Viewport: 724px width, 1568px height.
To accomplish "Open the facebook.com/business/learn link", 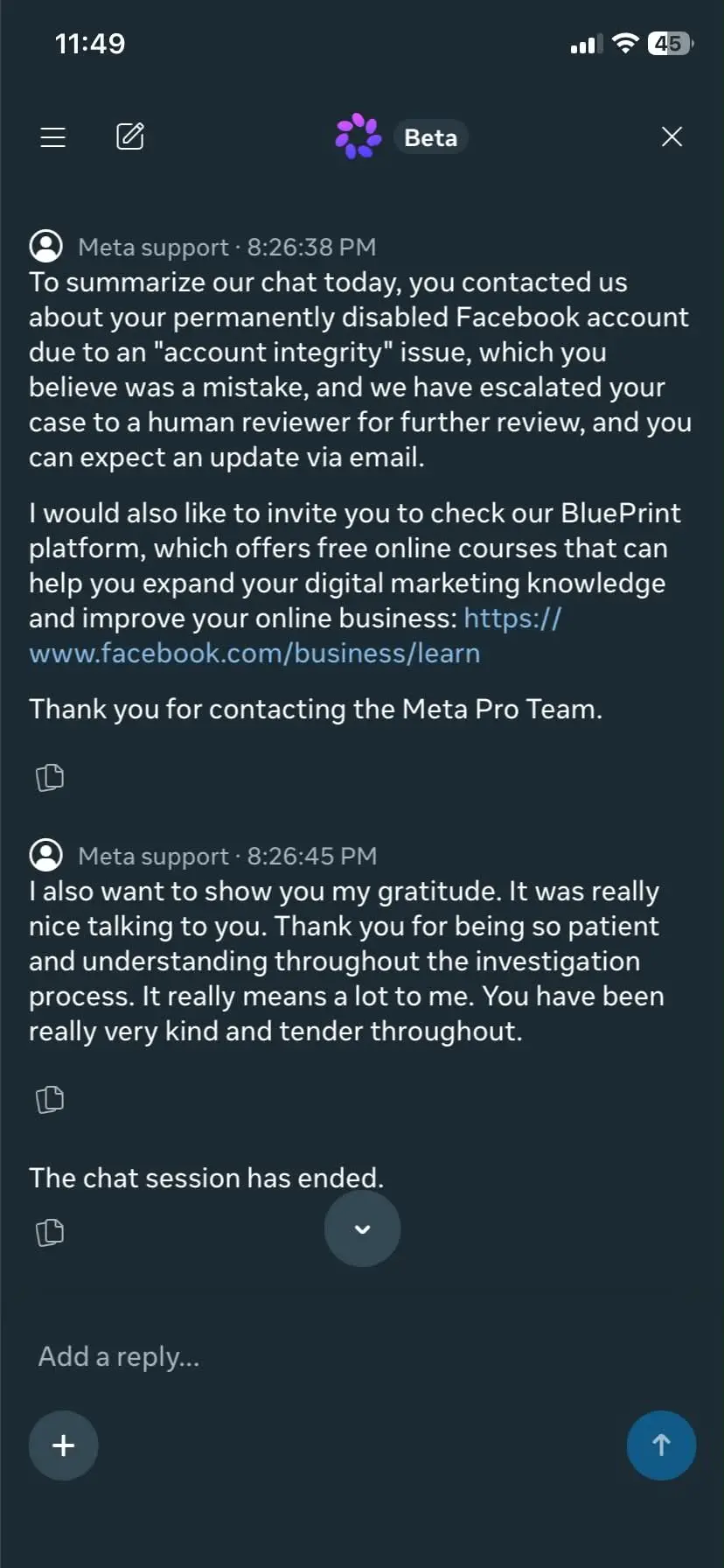I will click(x=295, y=635).
